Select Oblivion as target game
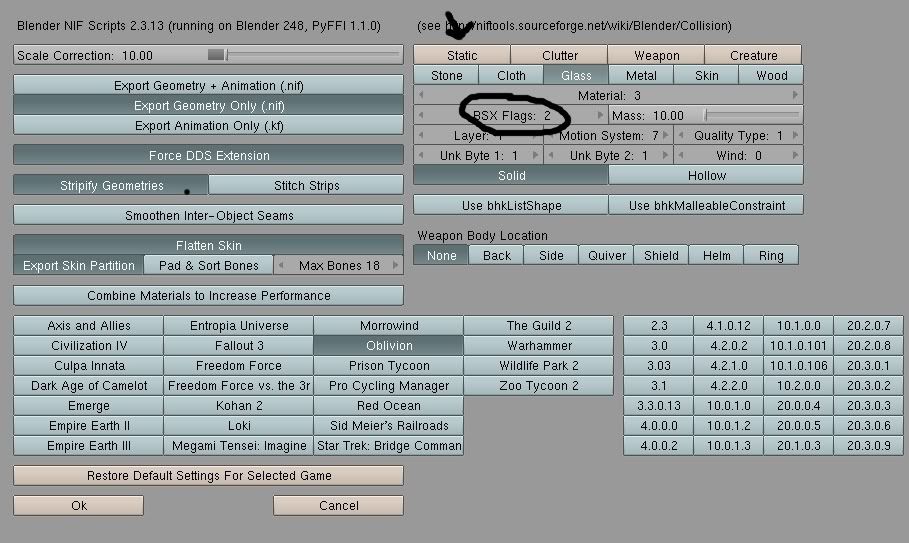 click(389, 345)
